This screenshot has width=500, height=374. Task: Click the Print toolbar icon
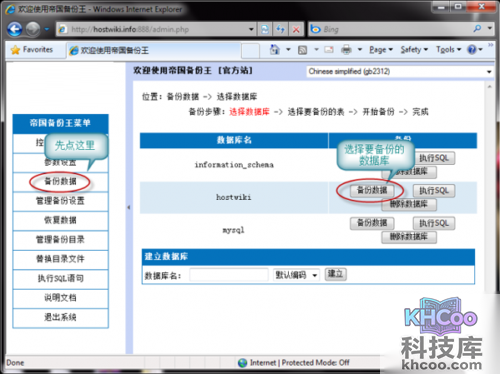[346, 50]
